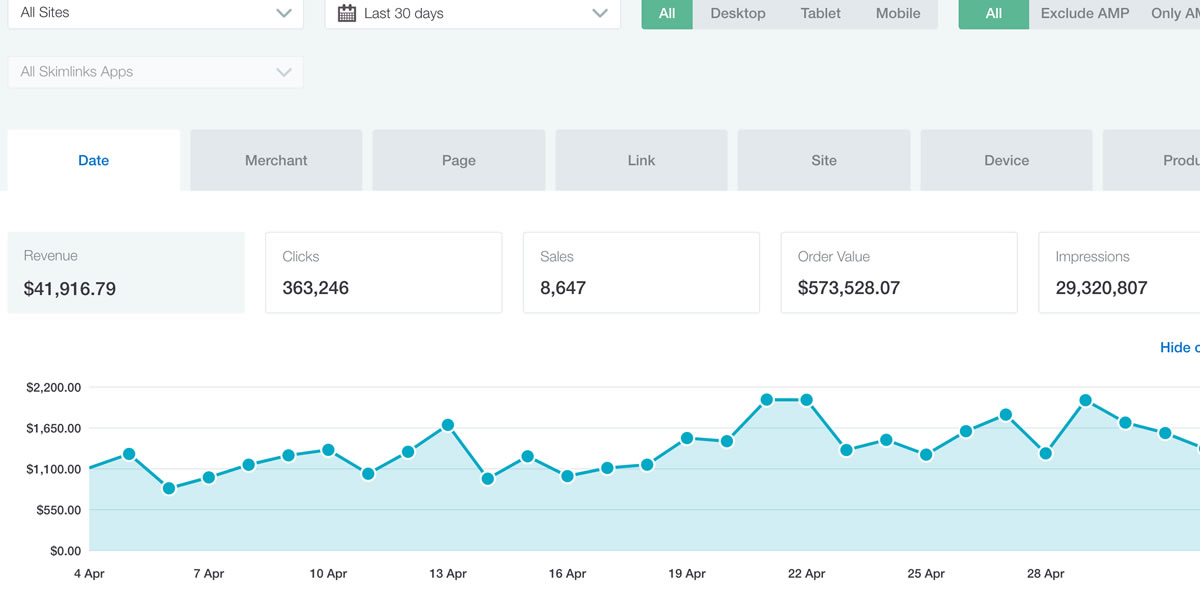The image size is (1200, 600).
Task: Select All in the device filter beside Desktop
Action: tap(667, 13)
